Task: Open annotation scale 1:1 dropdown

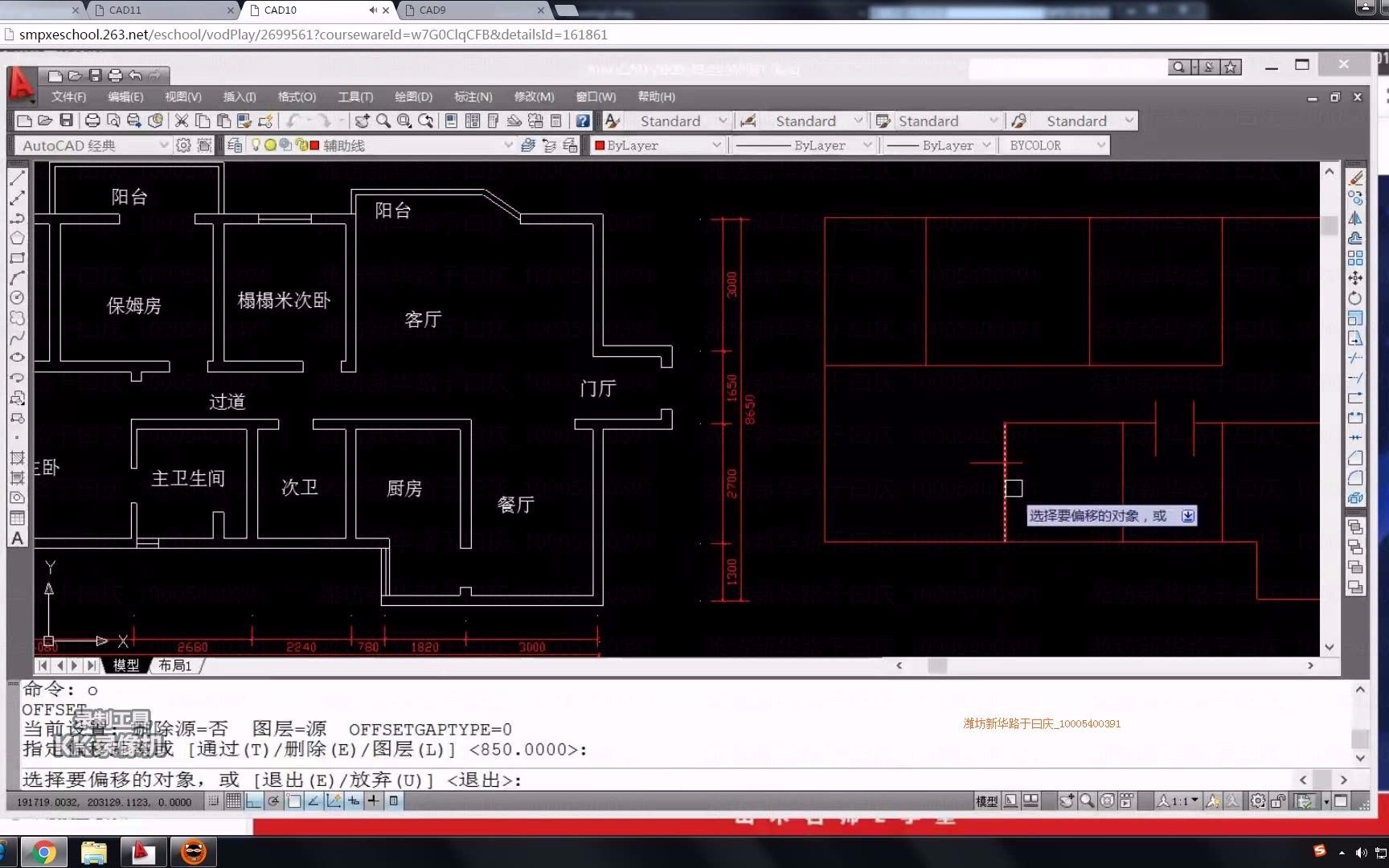Action: (1178, 801)
